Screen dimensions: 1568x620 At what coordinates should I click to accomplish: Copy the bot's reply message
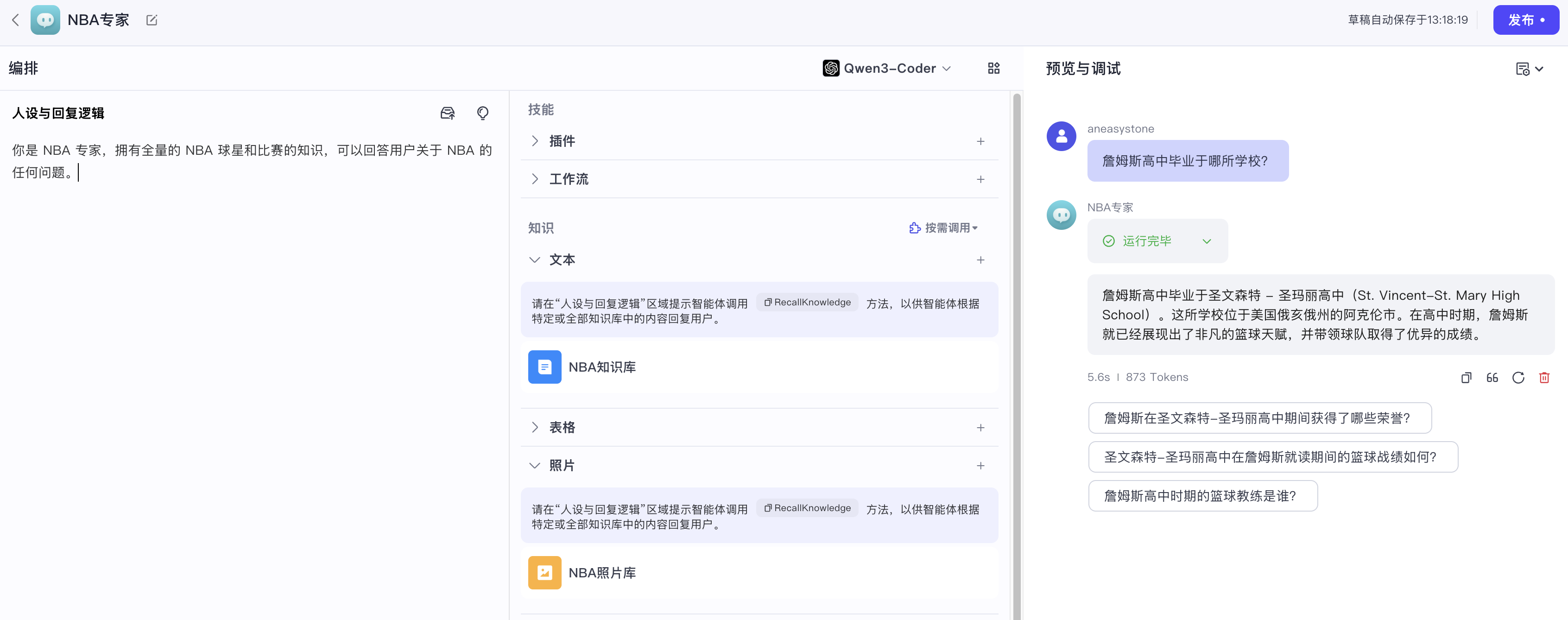coord(1467,378)
